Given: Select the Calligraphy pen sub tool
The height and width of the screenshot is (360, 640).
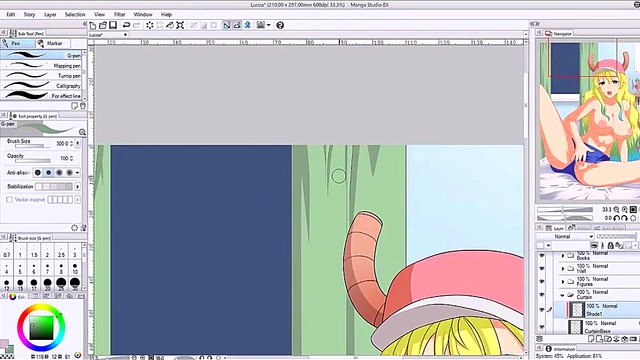Looking at the screenshot, I should (41, 86).
